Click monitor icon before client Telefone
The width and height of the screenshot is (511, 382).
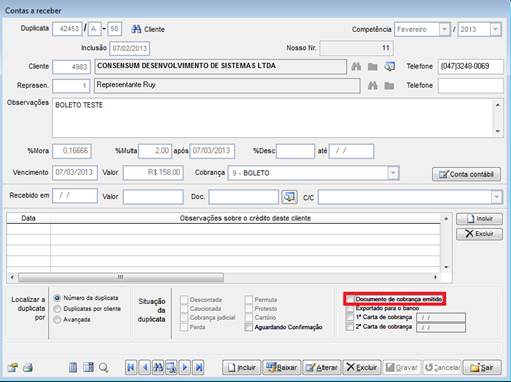(389, 66)
